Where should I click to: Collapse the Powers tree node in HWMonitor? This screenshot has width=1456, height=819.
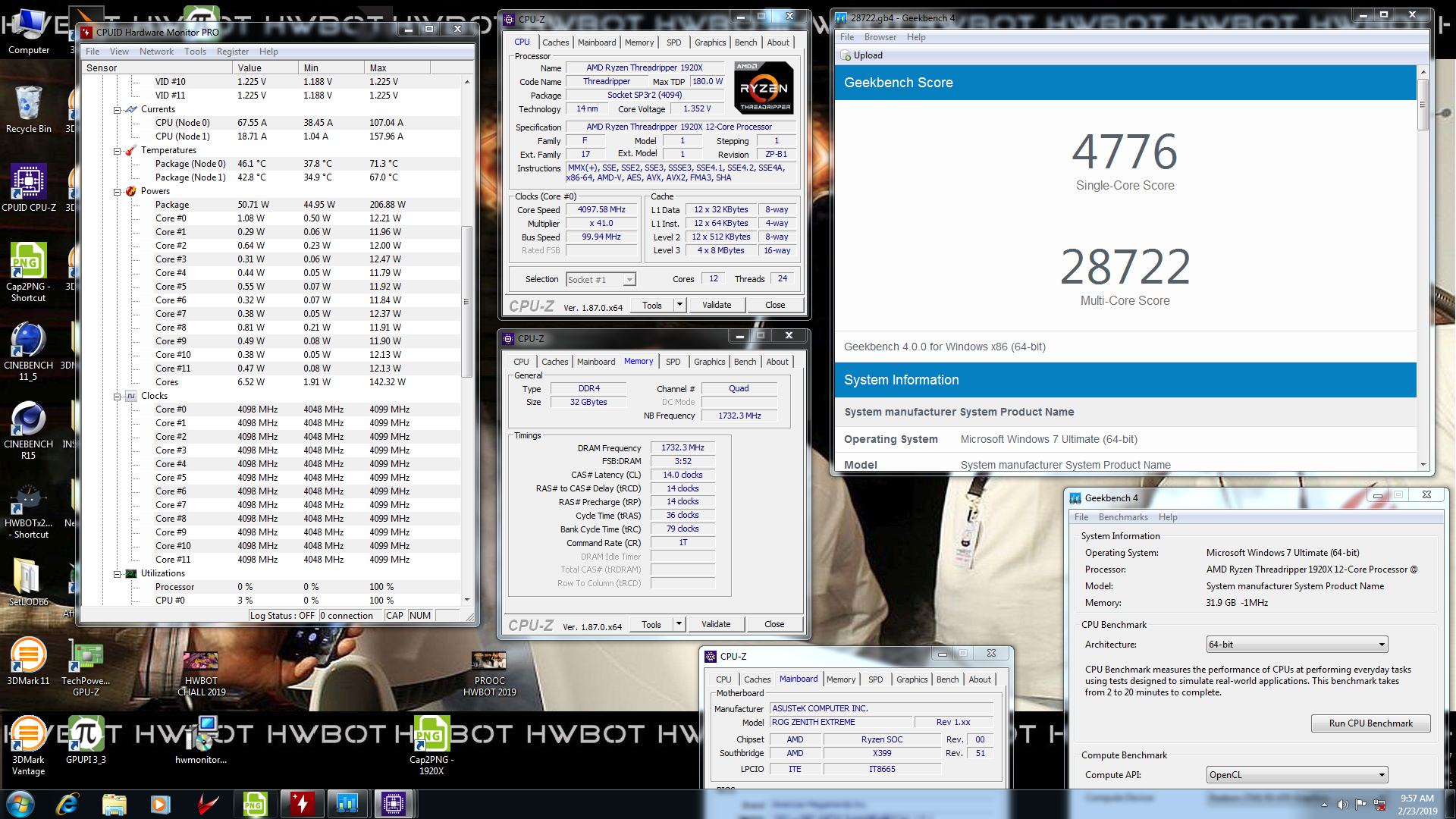118,192
